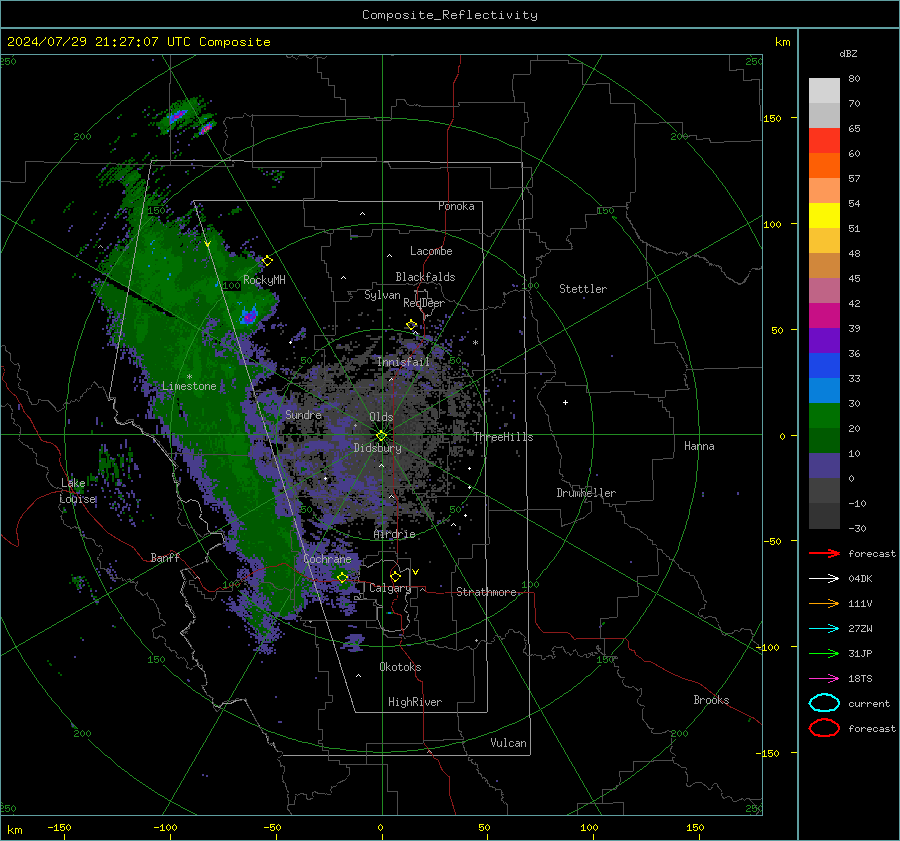Click the Sundre label

(x=303, y=414)
